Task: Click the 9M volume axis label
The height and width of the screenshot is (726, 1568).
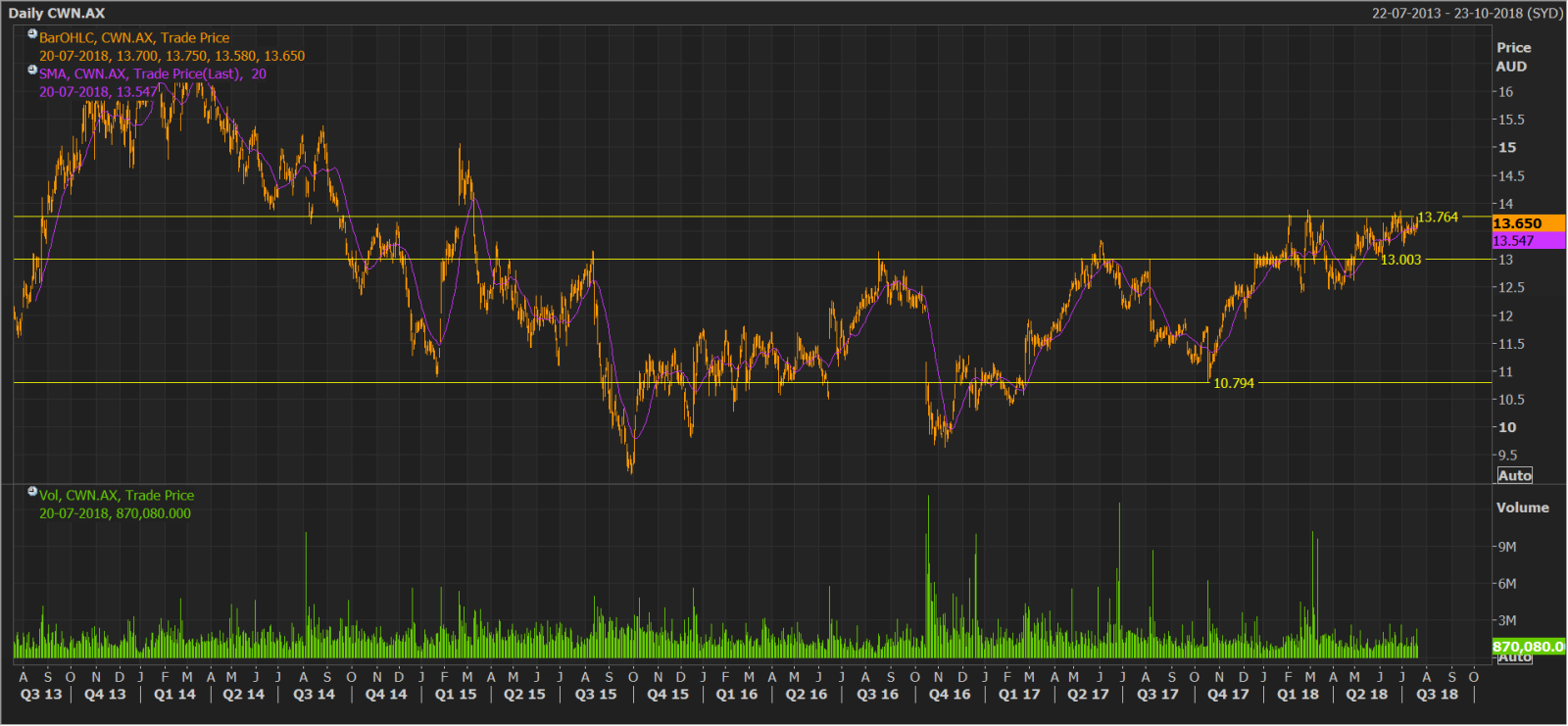Action: [x=1507, y=547]
